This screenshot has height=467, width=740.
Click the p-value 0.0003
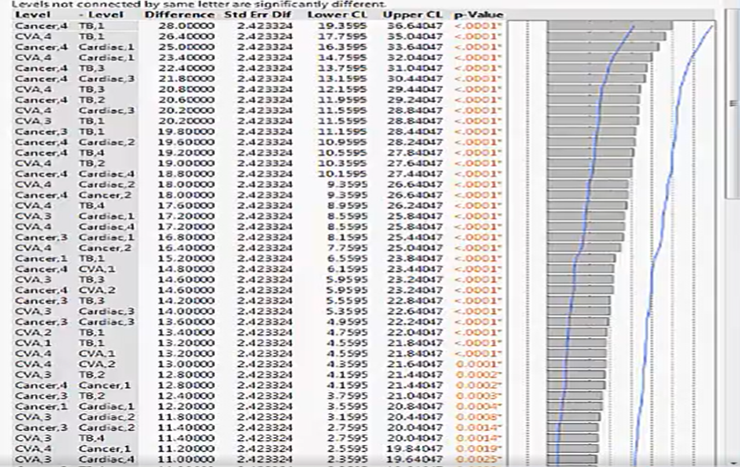pos(479,395)
